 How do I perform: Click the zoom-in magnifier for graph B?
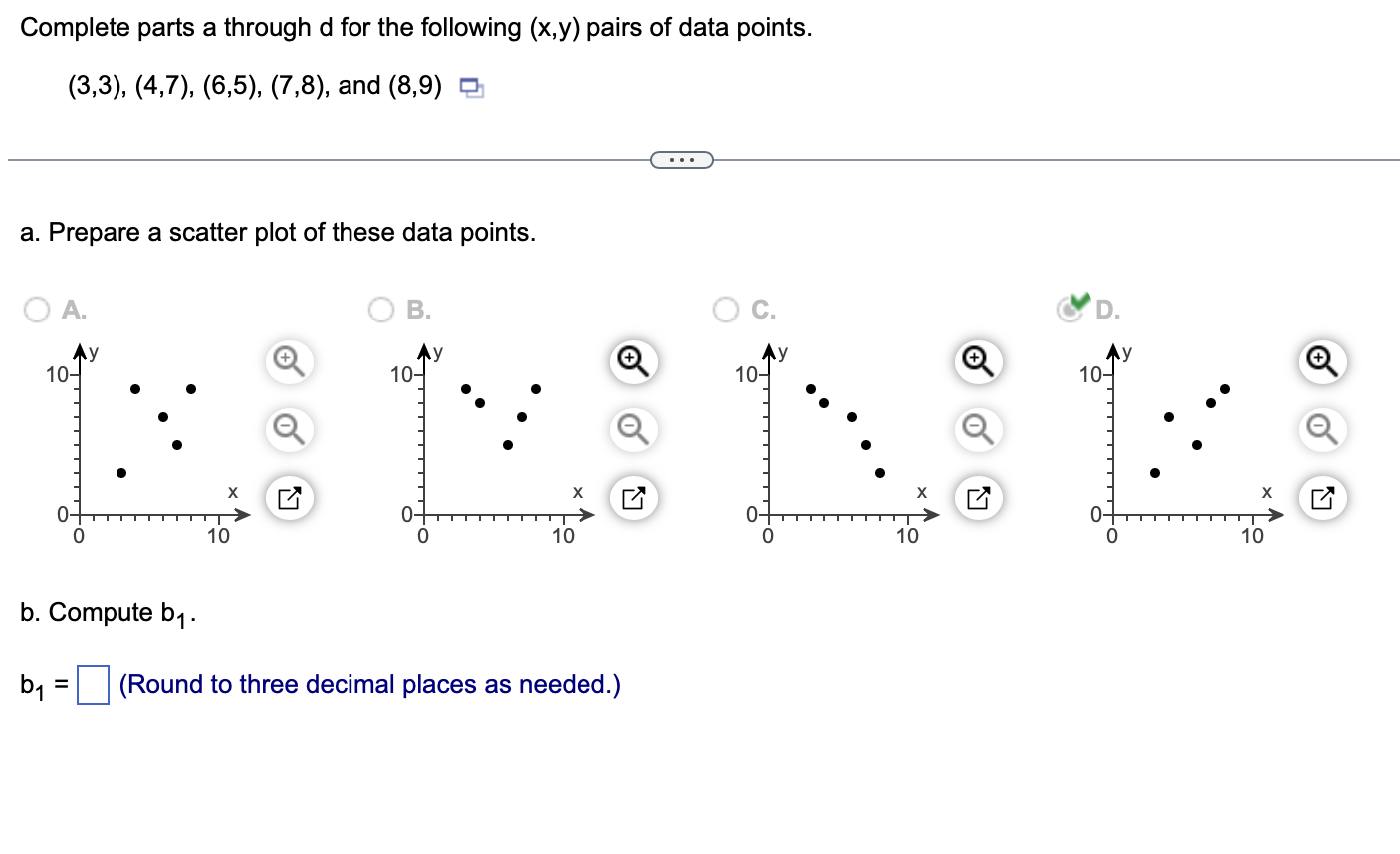tap(633, 362)
